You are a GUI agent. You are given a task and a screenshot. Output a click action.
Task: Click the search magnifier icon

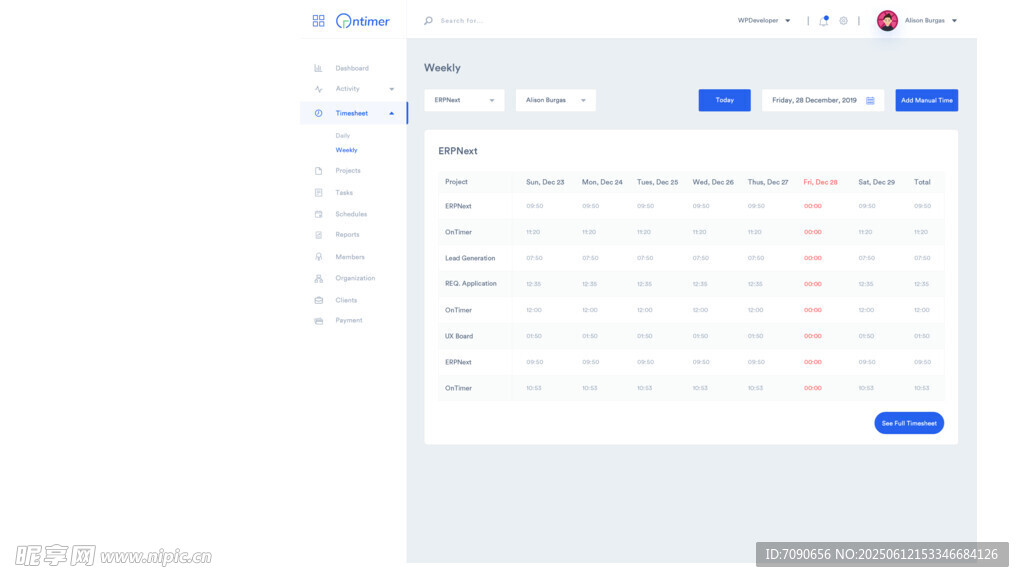(x=429, y=20)
